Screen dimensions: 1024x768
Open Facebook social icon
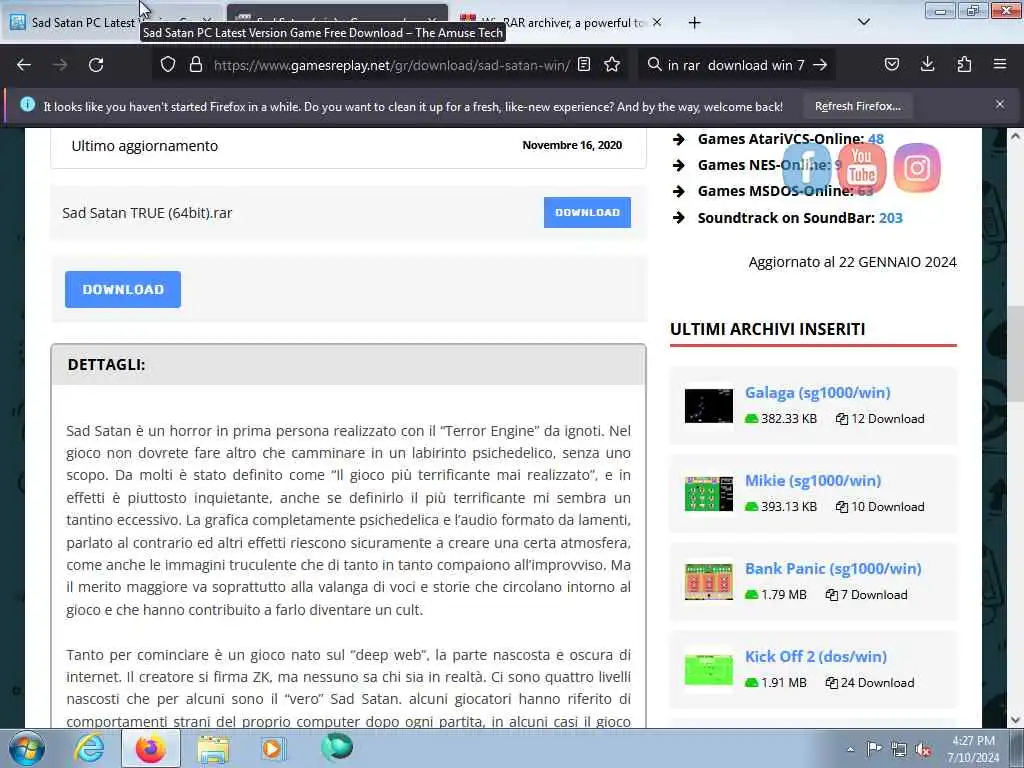(807, 167)
